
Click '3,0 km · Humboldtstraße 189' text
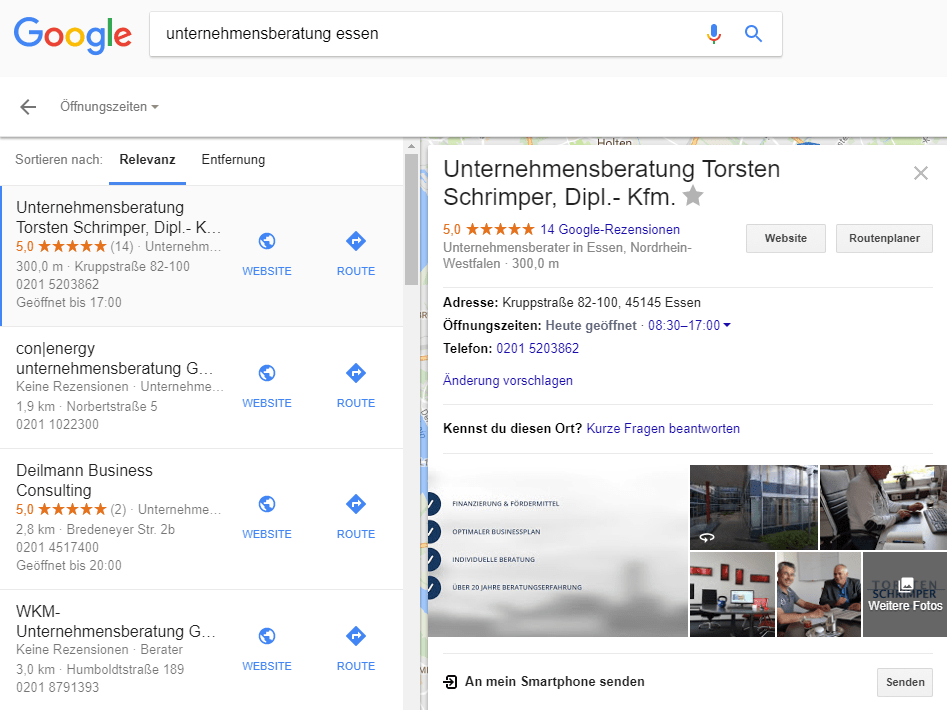100,670
